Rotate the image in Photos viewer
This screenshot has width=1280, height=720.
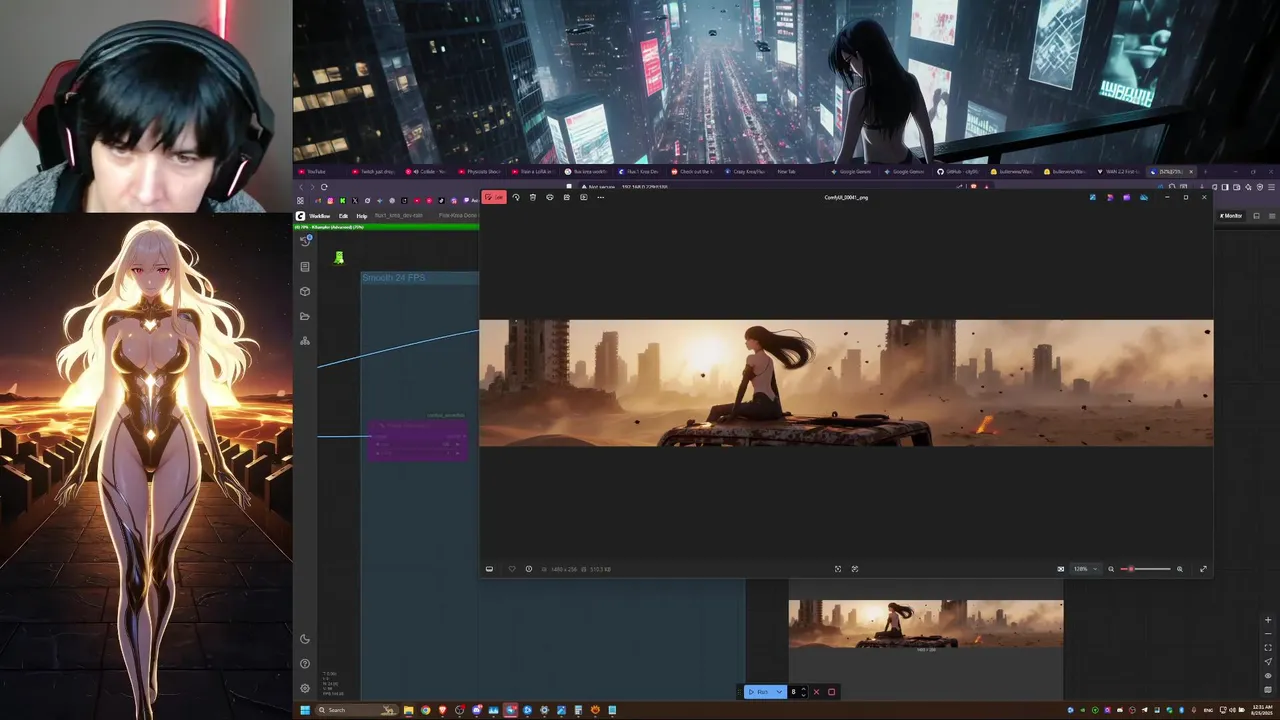[516, 197]
